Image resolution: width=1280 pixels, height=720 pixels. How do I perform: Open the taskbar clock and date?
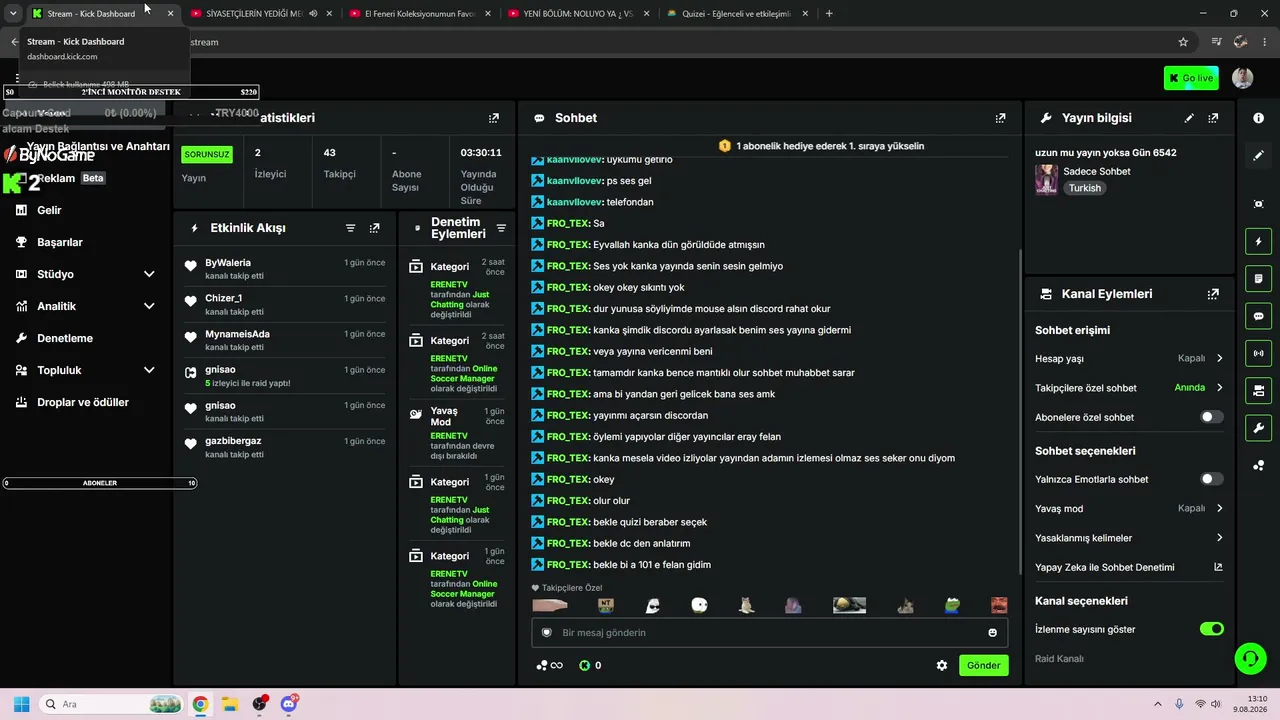tap(1249, 704)
